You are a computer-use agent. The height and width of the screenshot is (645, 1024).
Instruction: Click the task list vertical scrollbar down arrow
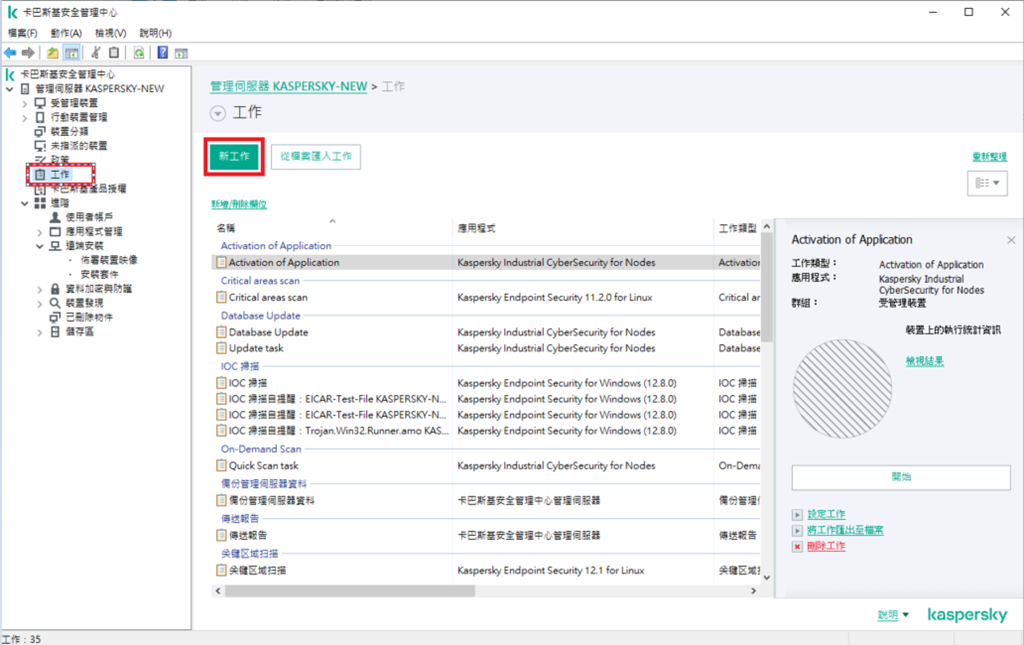[766, 576]
